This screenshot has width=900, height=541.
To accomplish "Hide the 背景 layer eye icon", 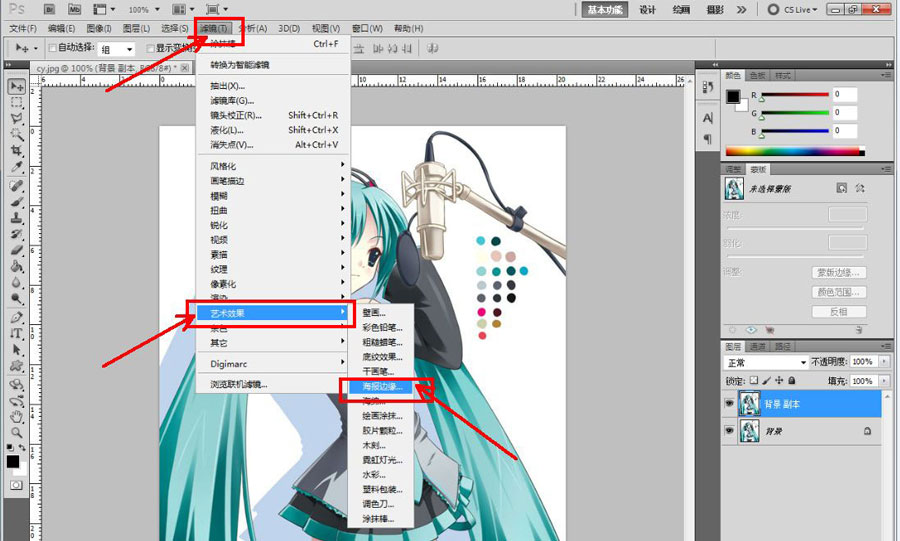I will pyautogui.click(x=729, y=430).
